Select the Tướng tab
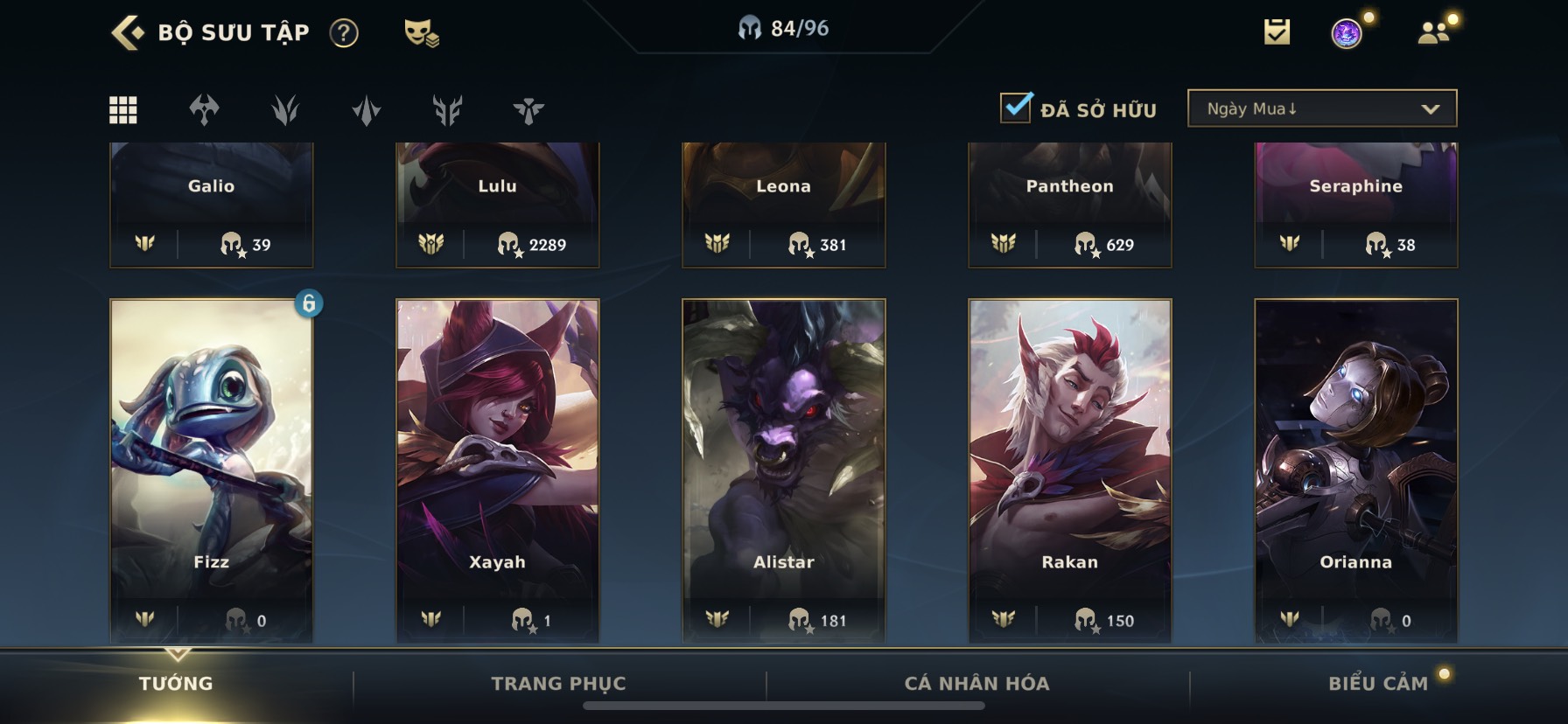 [x=176, y=684]
